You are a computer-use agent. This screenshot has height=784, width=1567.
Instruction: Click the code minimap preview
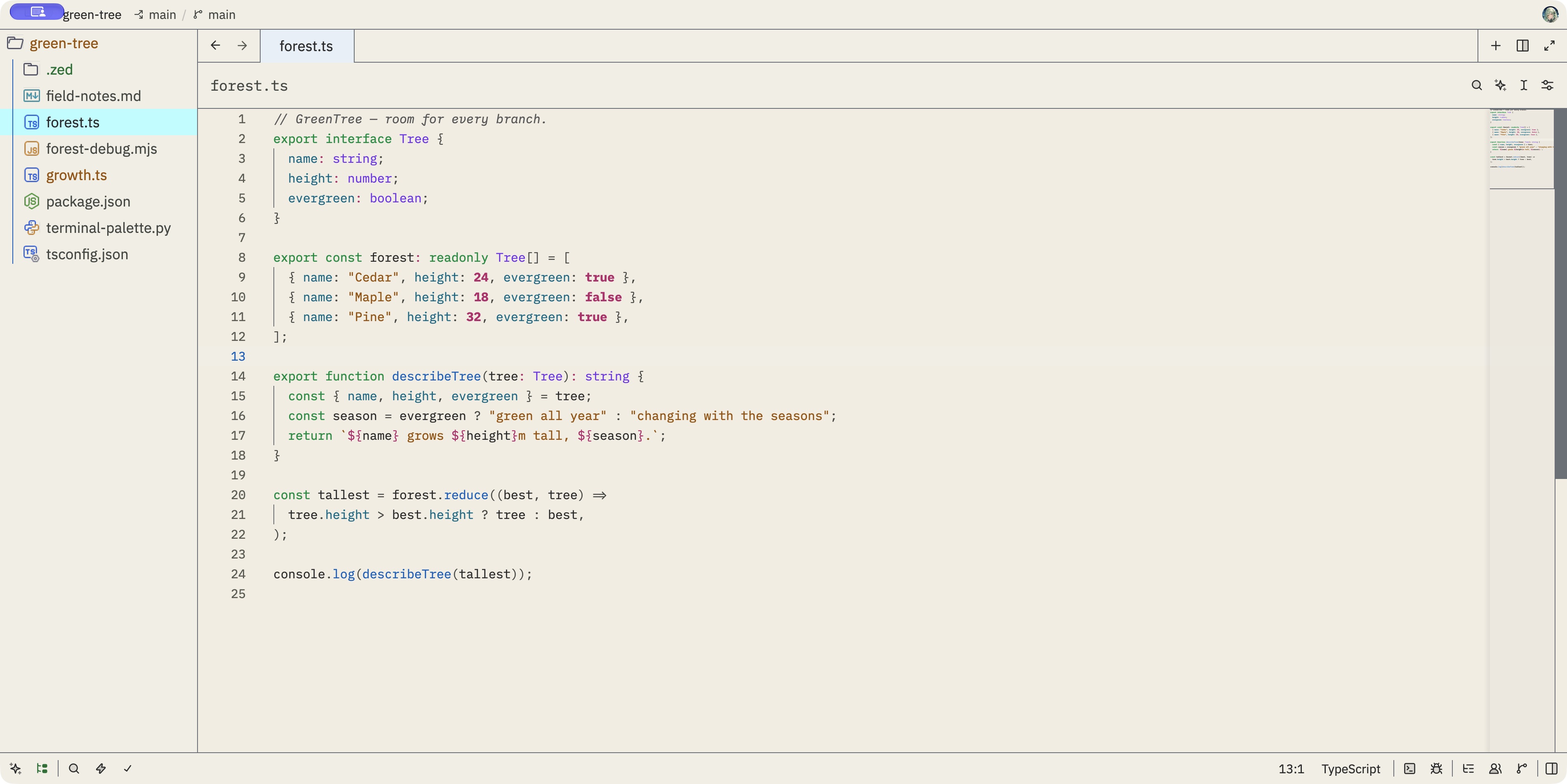[x=1521, y=149]
